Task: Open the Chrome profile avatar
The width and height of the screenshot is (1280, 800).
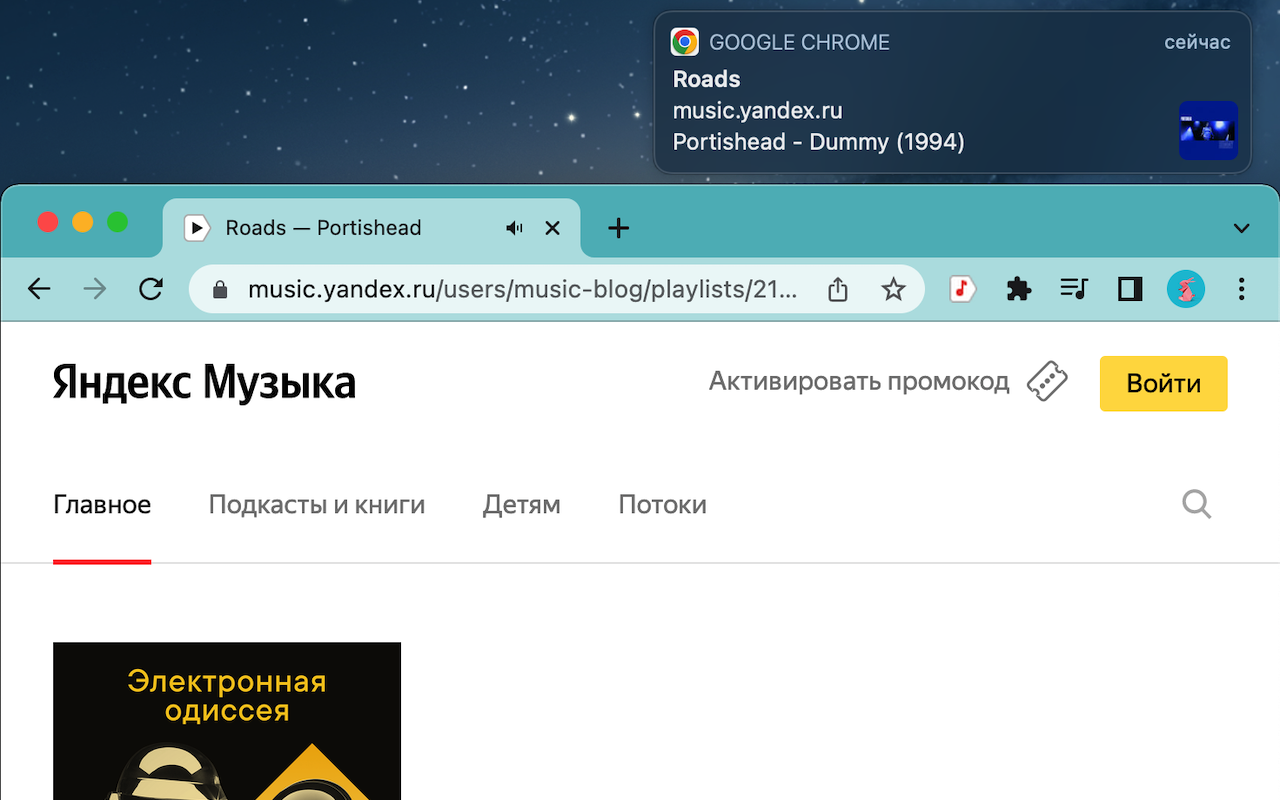Action: coord(1186,290)
